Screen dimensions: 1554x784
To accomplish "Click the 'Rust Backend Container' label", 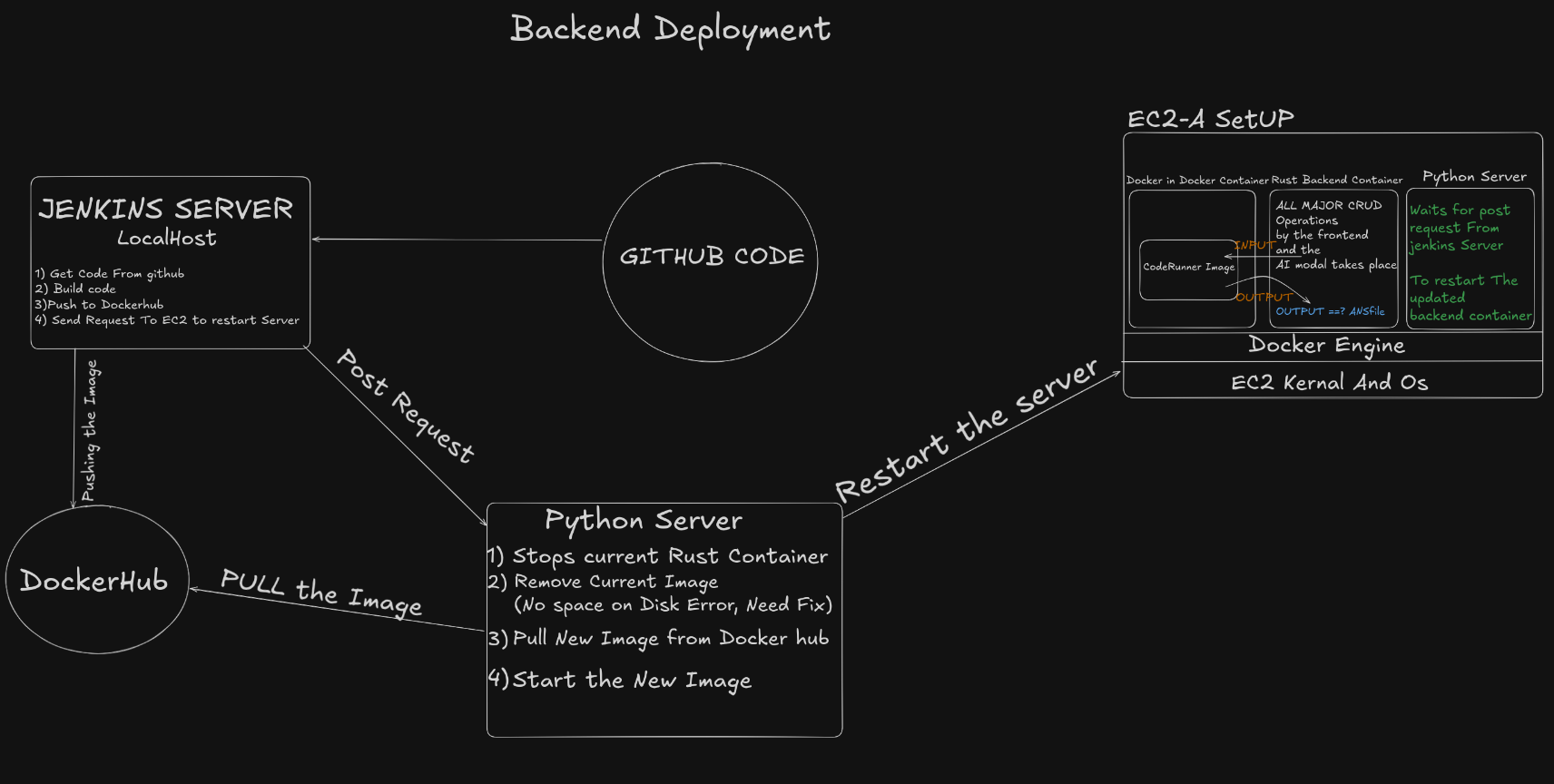I will pyautogui.click(x=1337, y=181).
